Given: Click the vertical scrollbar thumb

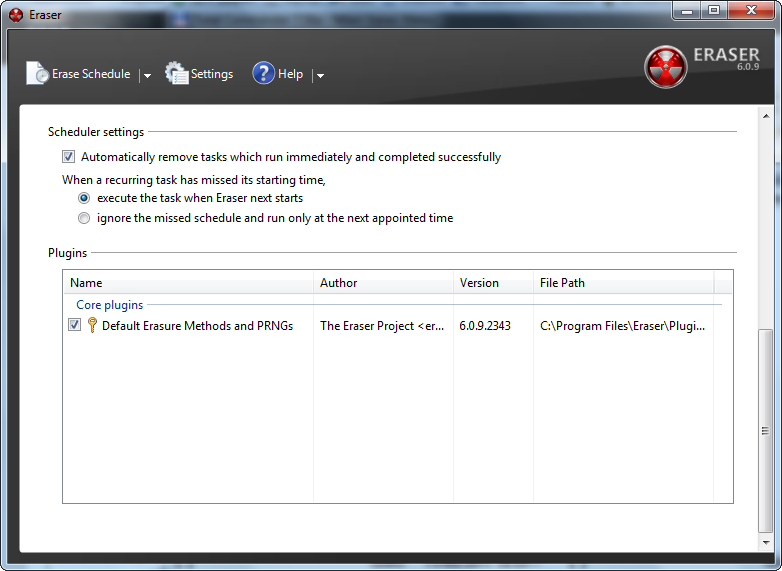Looking at the screenshot, I should pyautogui.click(x=766, y=431).
